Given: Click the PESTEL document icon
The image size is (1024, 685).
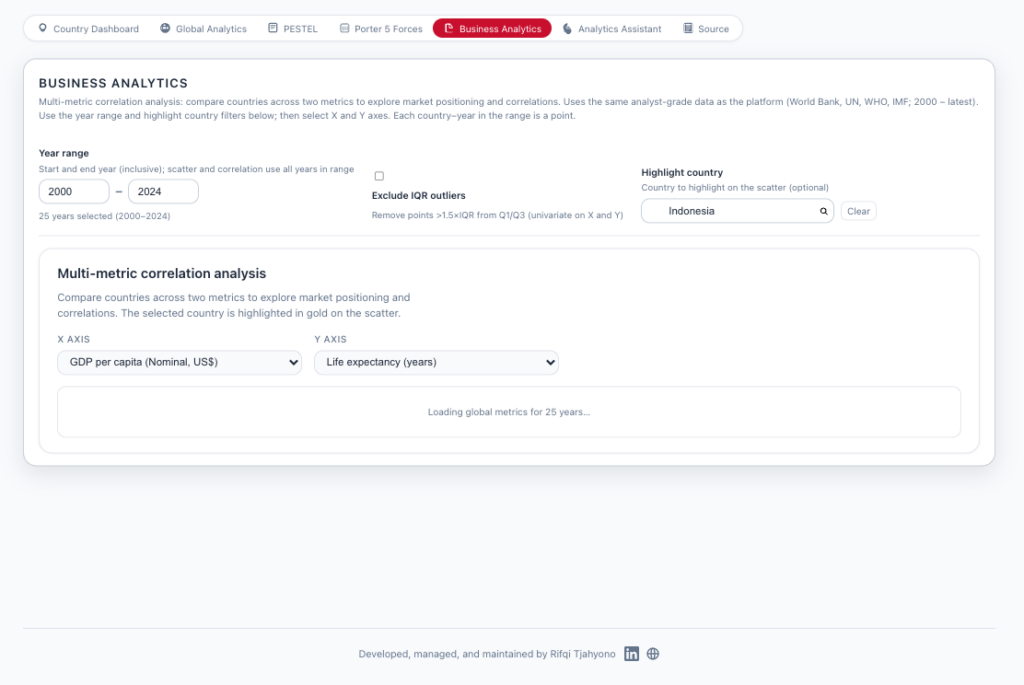Looking at the screenshot, I should tap(273, 29).
